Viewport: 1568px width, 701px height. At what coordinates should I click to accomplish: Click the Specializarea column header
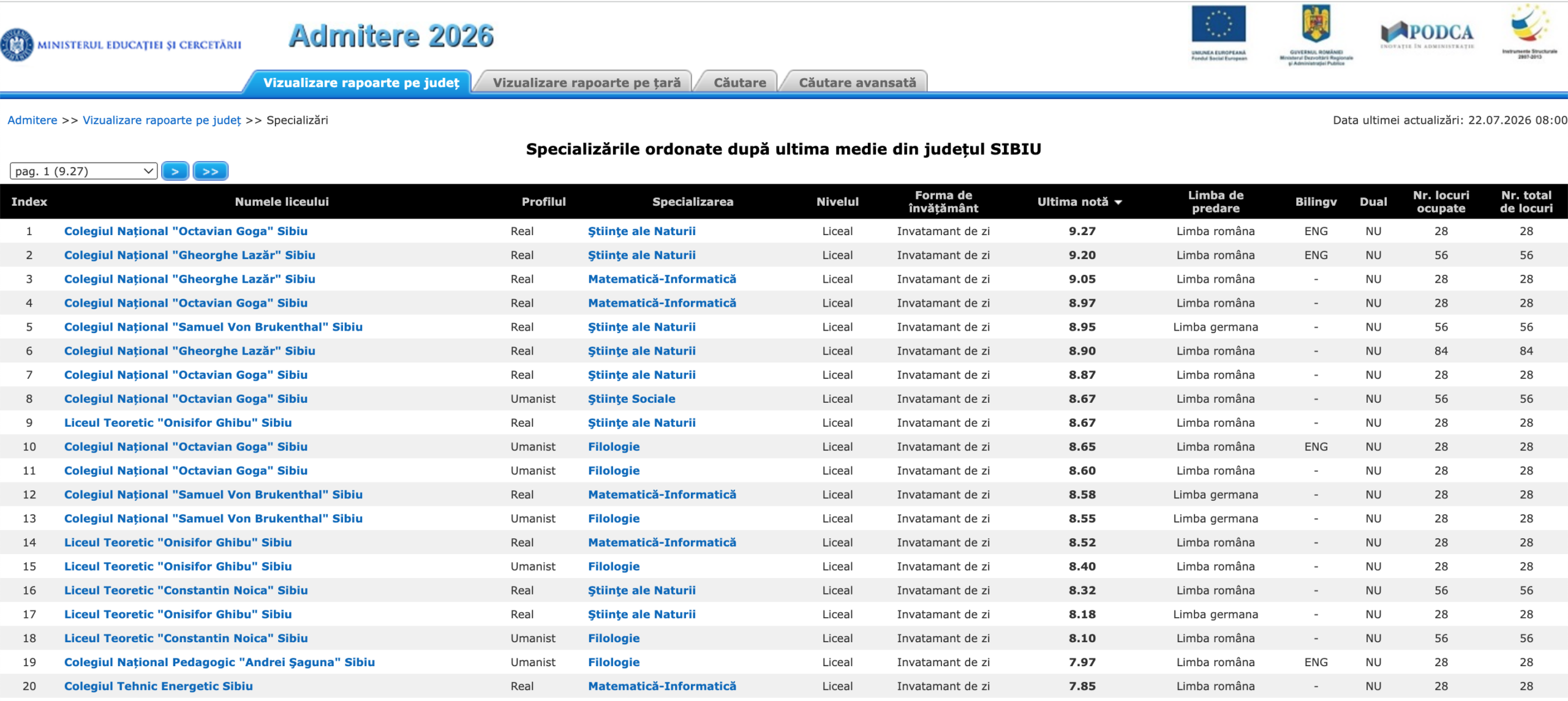point(692,202)
